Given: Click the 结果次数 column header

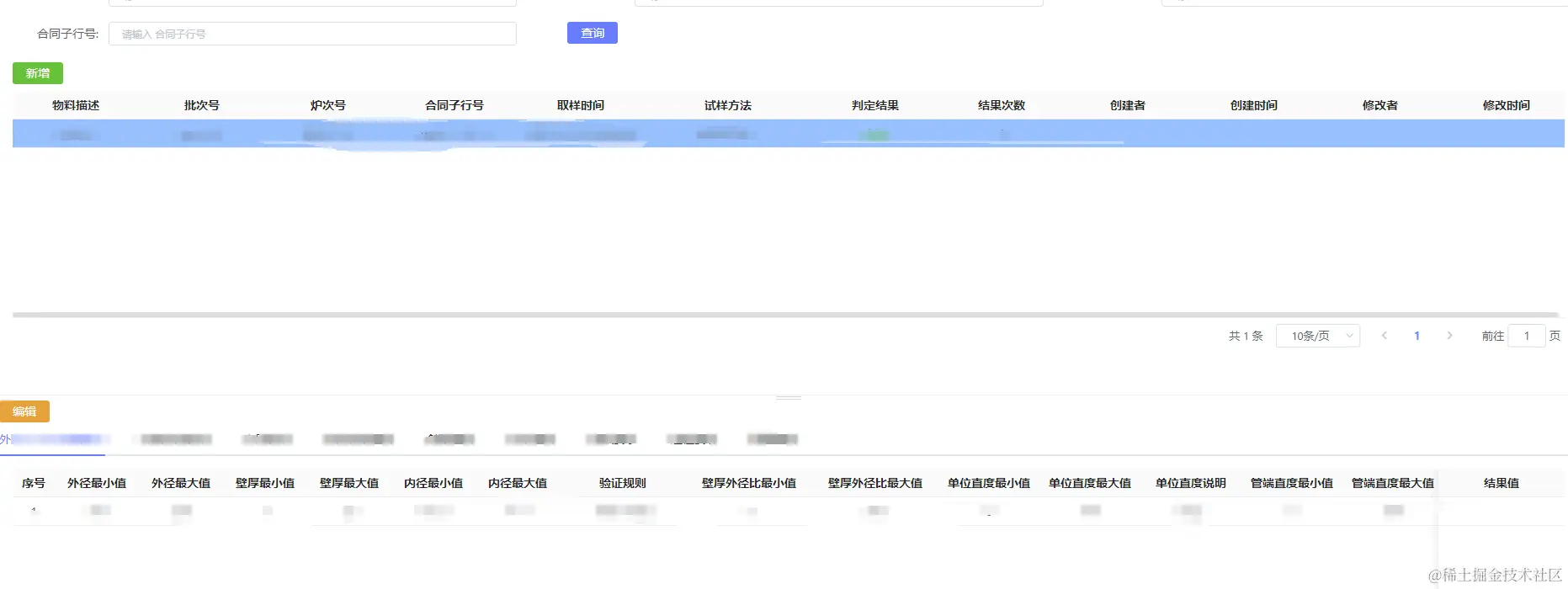Looking at the screenshot, I should pos(1002,105).
